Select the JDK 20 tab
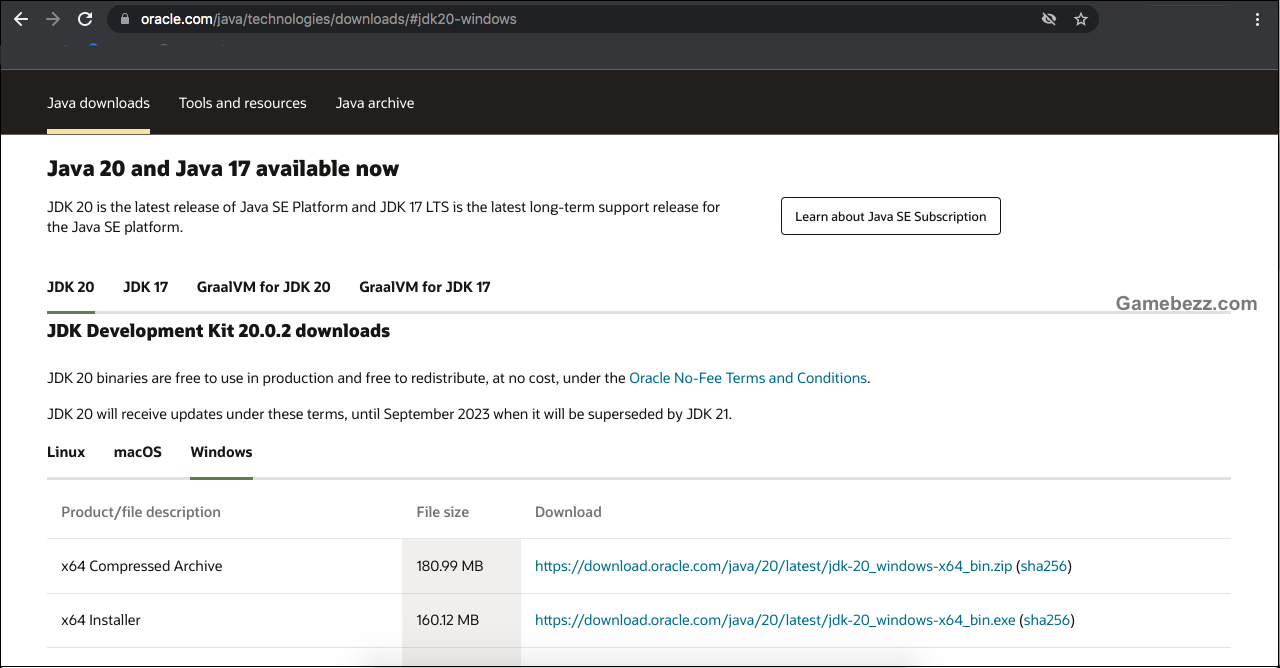The width and height of the screenshot is (1280, 668). pyautogui.click(x=71, y=287)
